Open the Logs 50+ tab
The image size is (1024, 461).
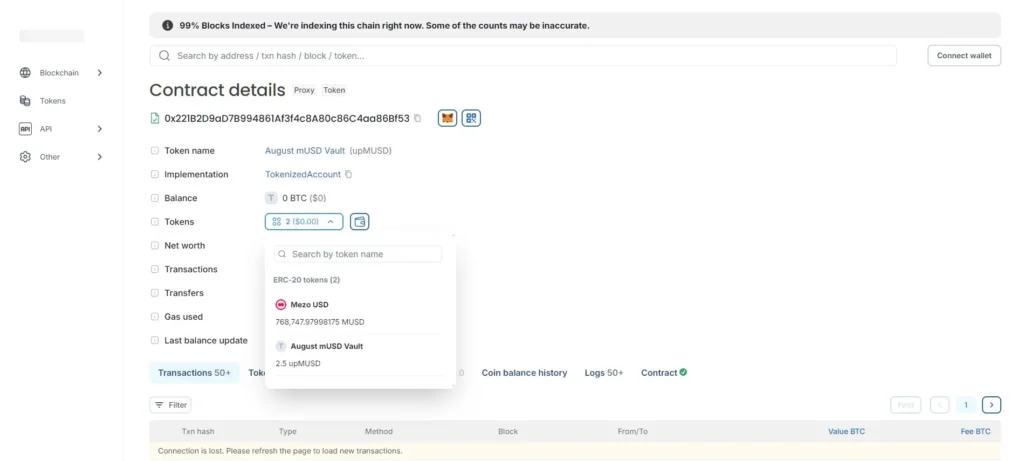(x=604, y=373)
